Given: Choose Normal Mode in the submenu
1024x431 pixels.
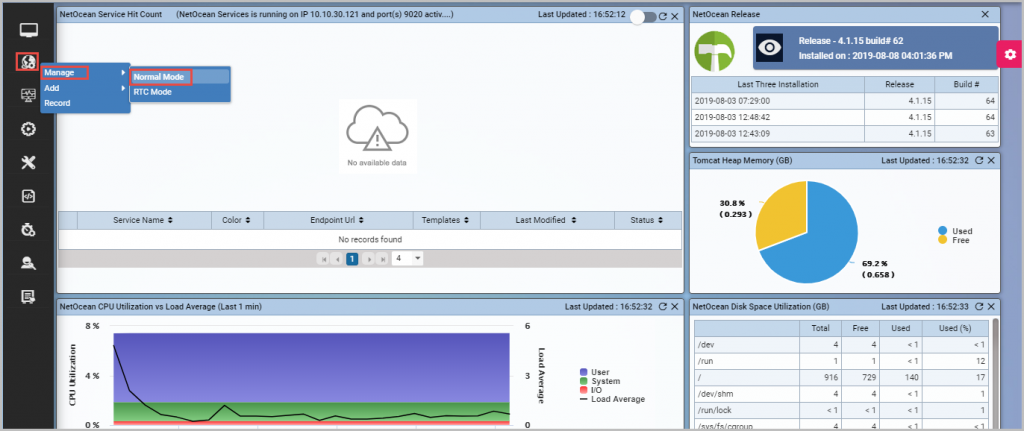Looking at the screenshot, I should [x=180, y=76].
